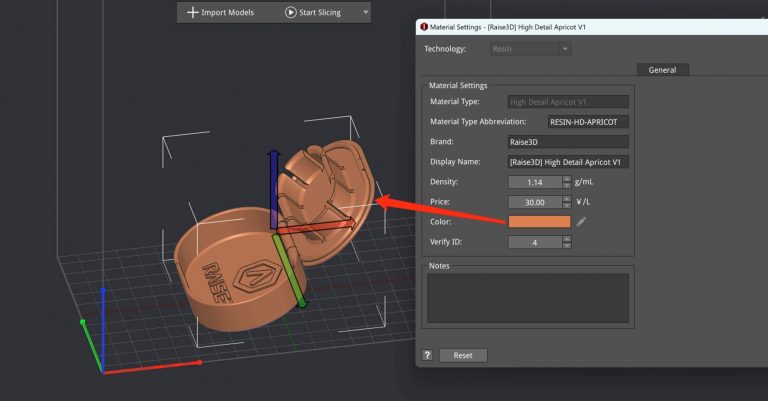Decrease Price with the down stepper
This screenshot has height=401, width=768.
[x=567, y=206]
